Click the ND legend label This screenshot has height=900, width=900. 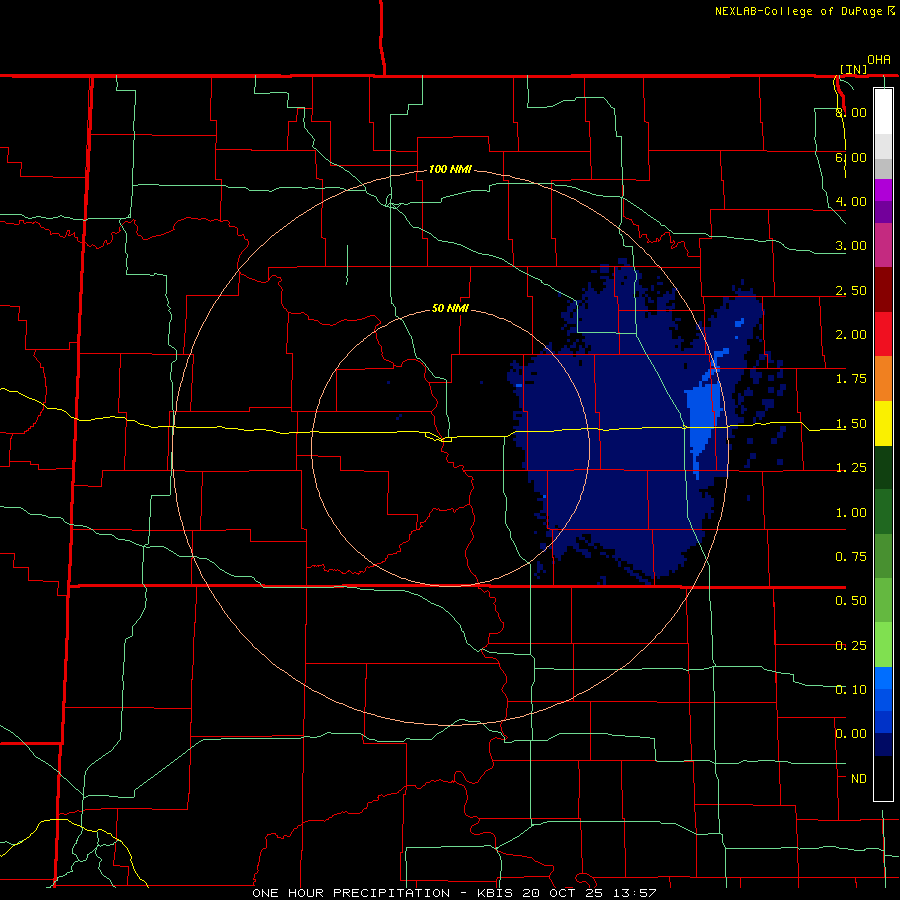pos(859,779)
